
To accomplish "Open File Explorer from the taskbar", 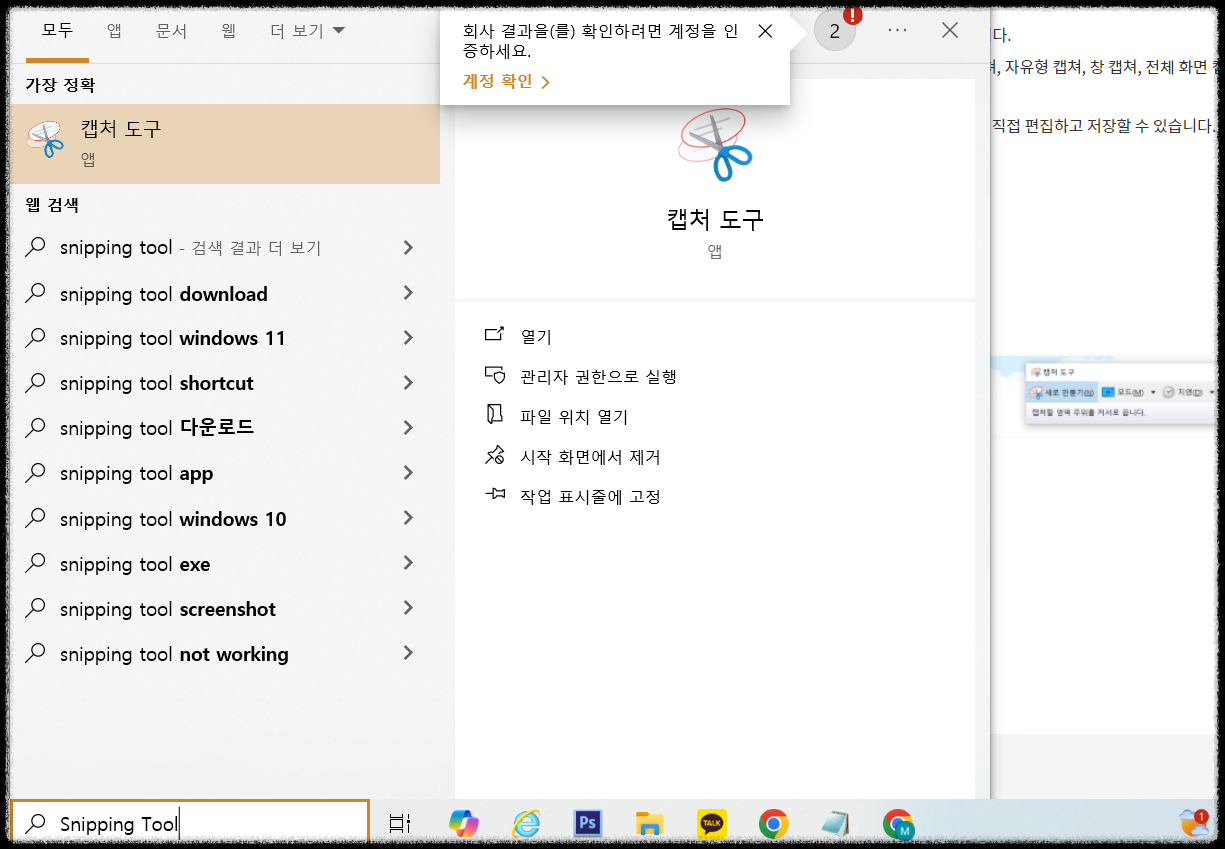I will pyautogui.click(x=649, y=823).
